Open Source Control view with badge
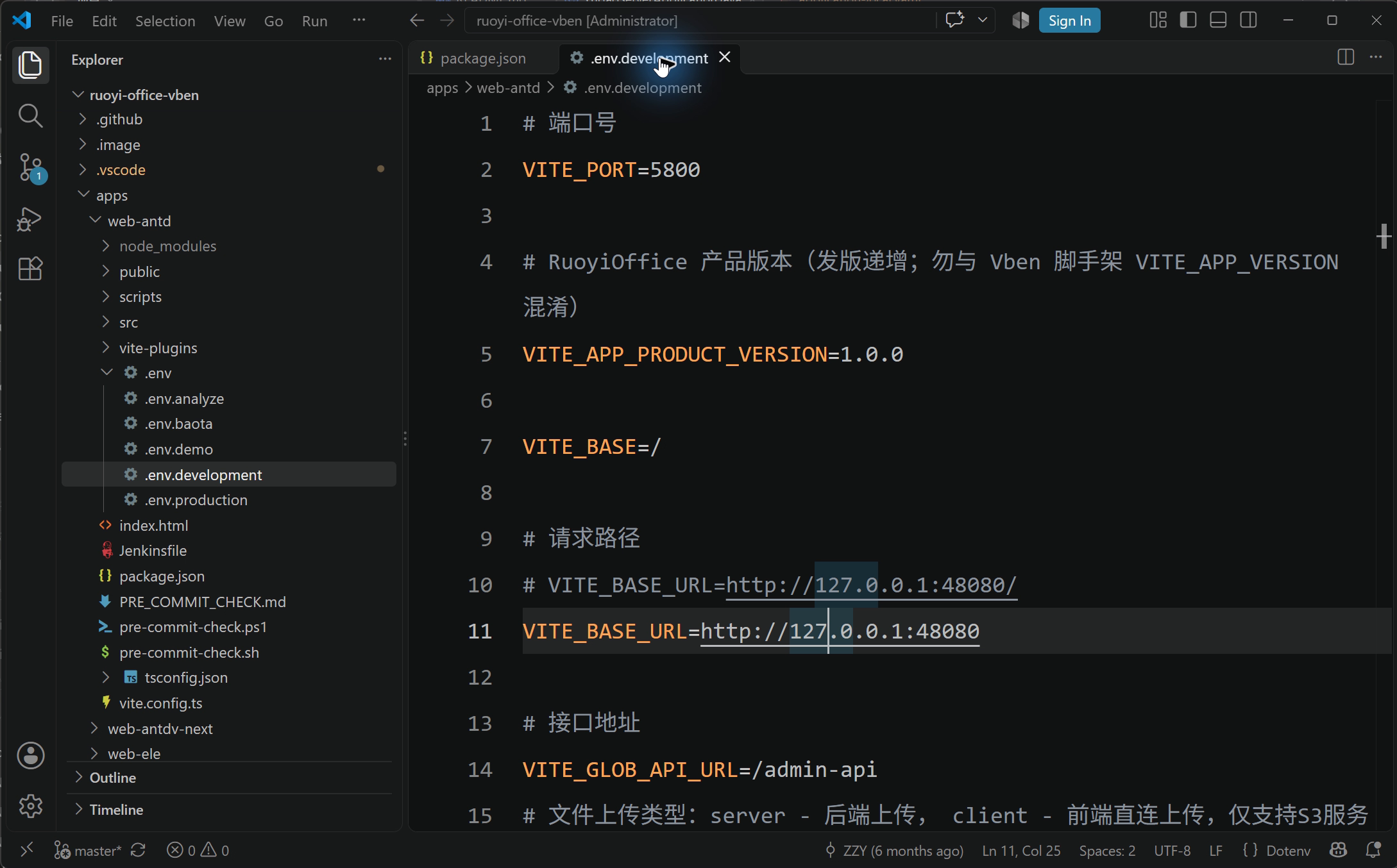 [30, 167]
